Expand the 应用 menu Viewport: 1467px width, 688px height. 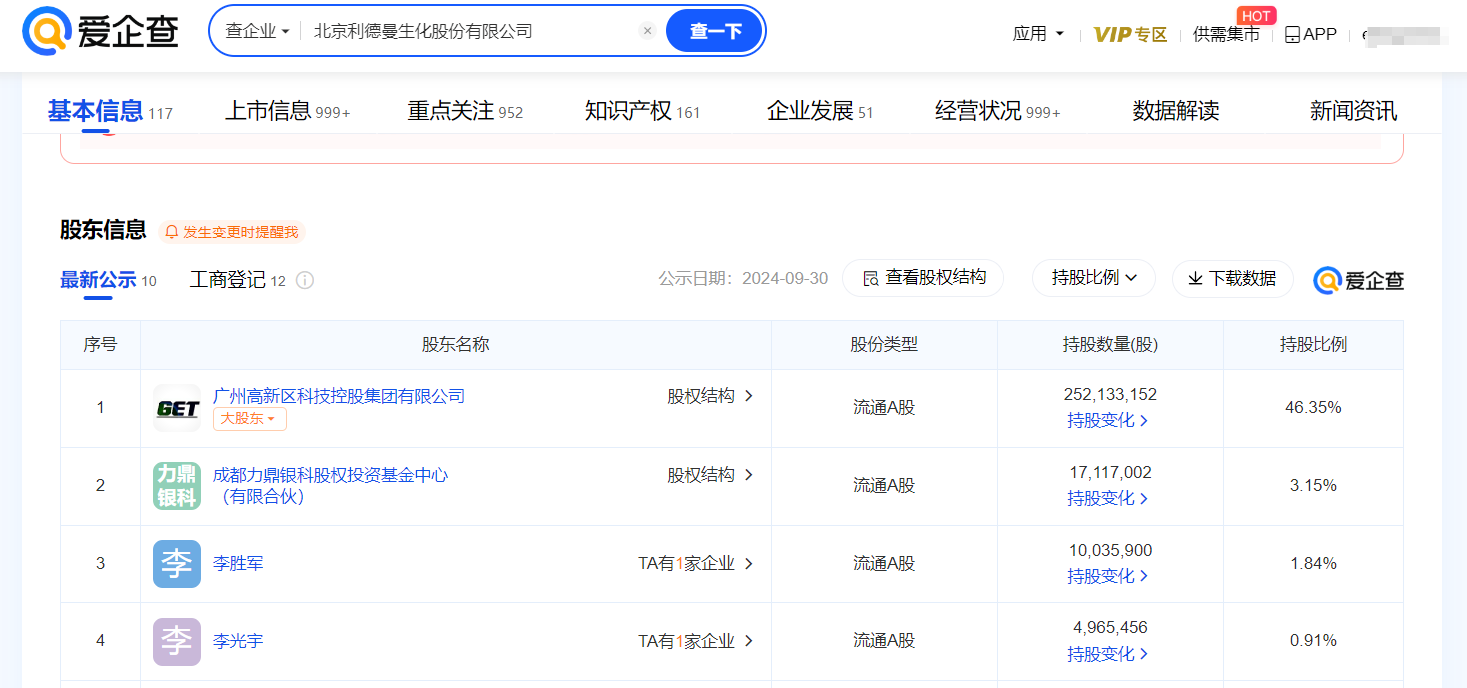1038,34
